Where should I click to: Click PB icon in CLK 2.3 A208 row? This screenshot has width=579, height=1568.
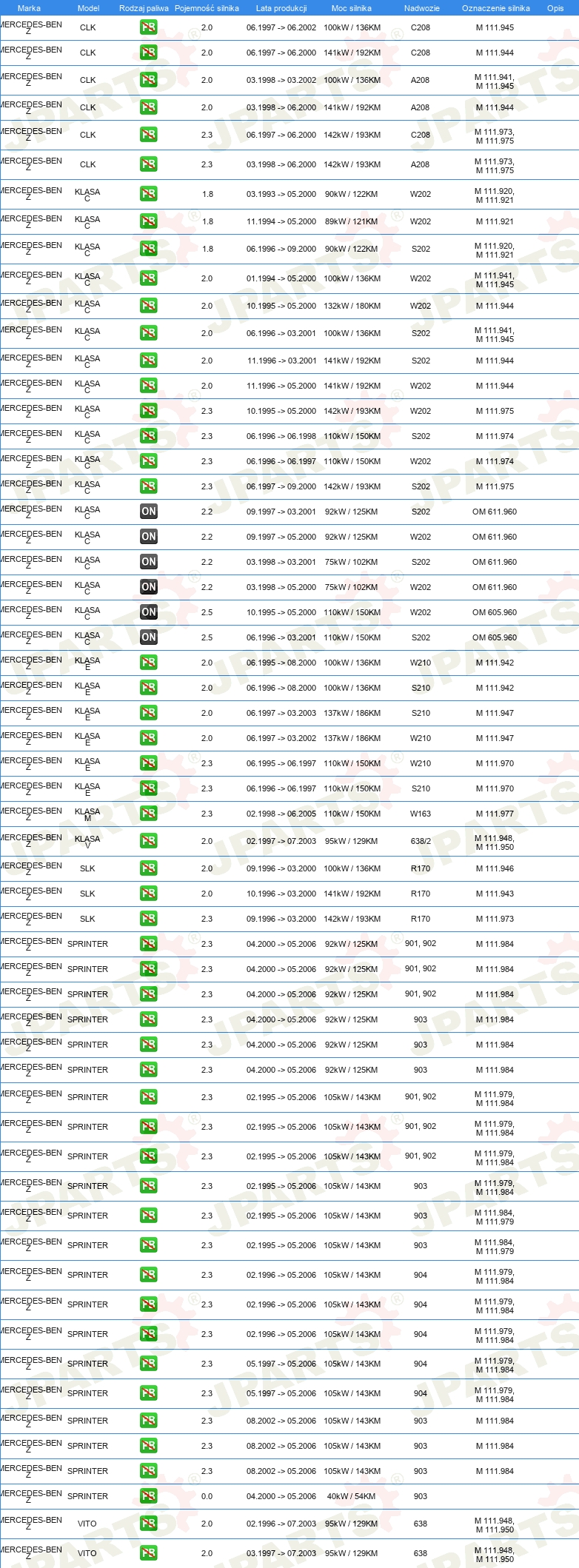click(148, 164)
